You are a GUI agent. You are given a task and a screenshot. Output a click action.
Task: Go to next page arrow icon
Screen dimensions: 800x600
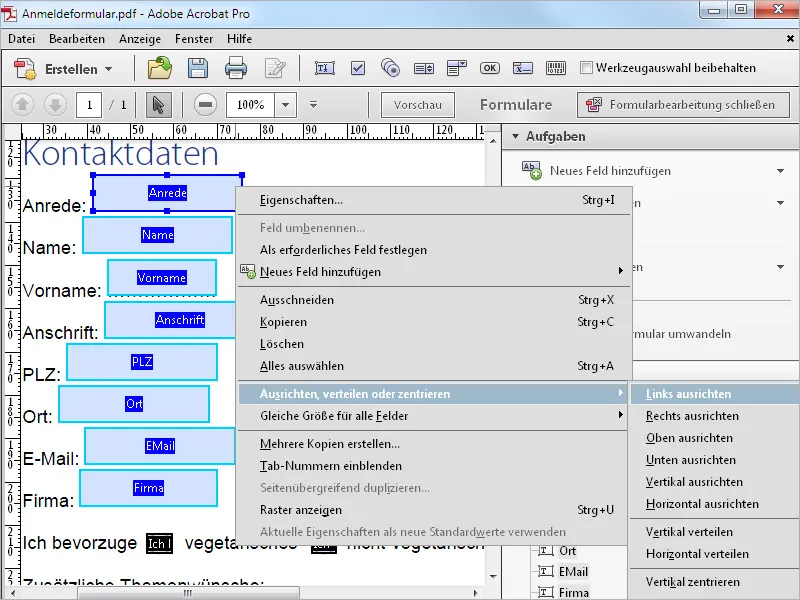[55, 105]
